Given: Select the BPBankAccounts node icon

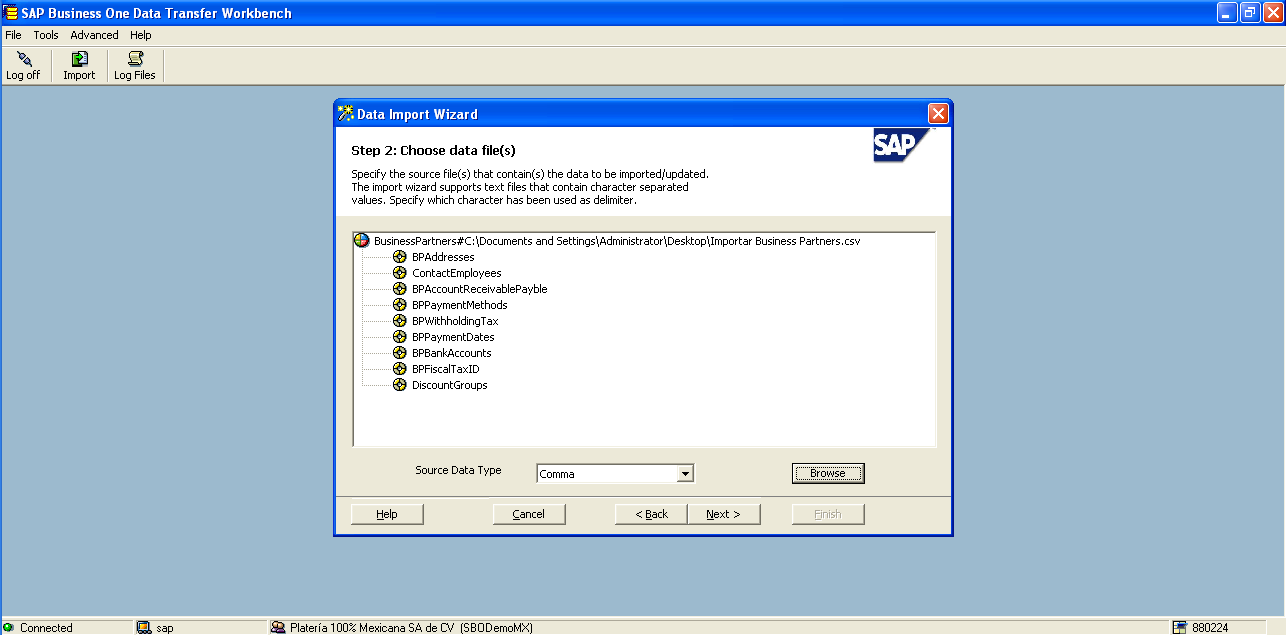Looking at the screenshot, I should coord(398,353).
